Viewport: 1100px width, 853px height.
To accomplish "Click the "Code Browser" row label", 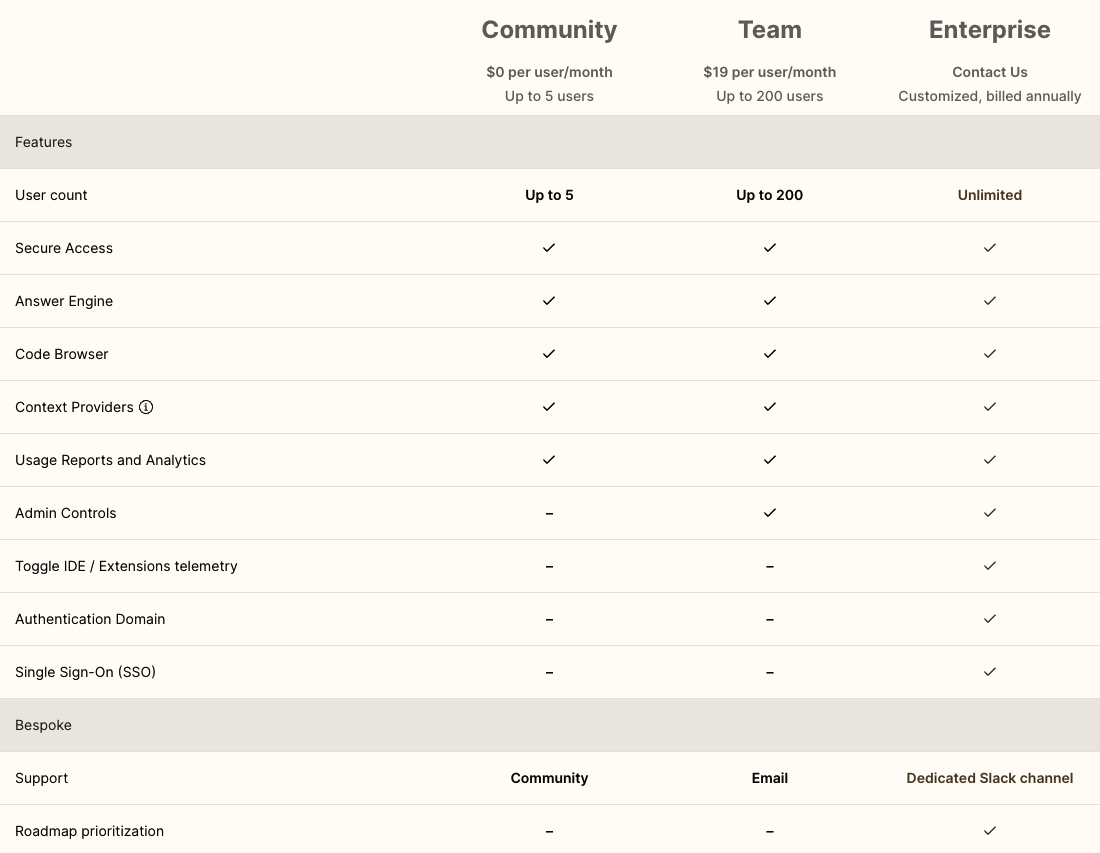I will (x=62, y=354).
